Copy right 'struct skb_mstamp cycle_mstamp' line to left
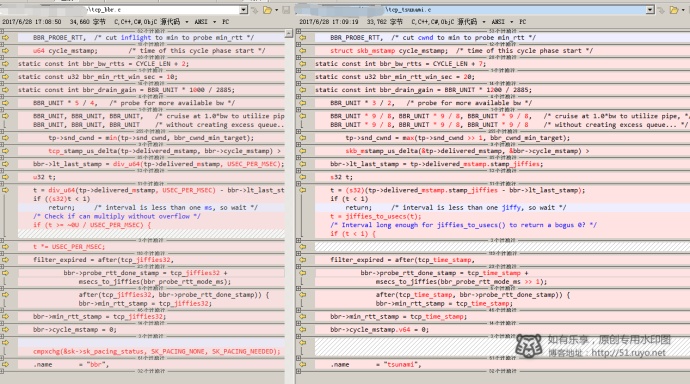Screen dimensions: 690x384 [x=303, y=51]
